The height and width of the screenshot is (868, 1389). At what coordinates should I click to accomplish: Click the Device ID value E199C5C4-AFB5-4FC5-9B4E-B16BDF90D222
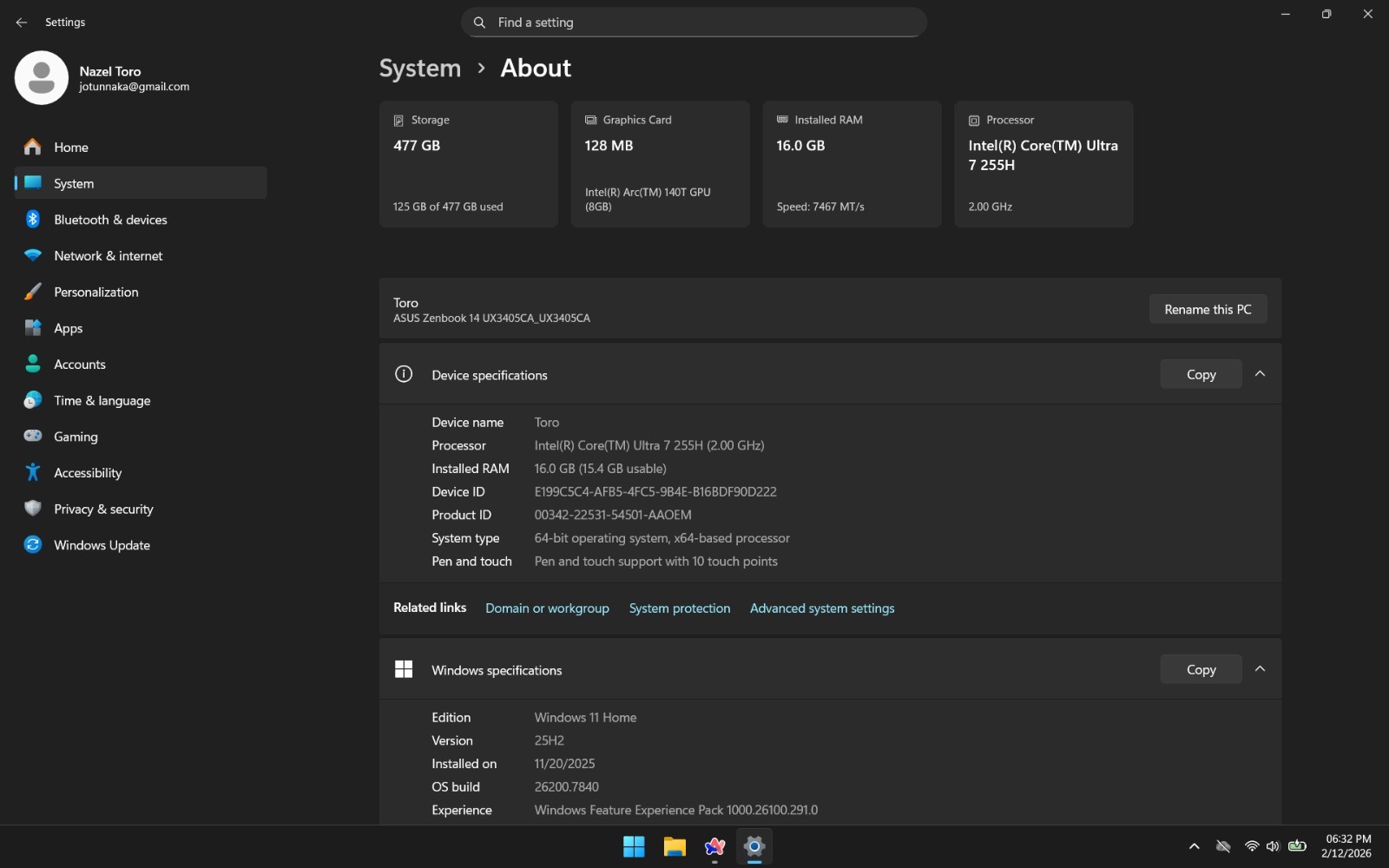[x=655, y=491]
